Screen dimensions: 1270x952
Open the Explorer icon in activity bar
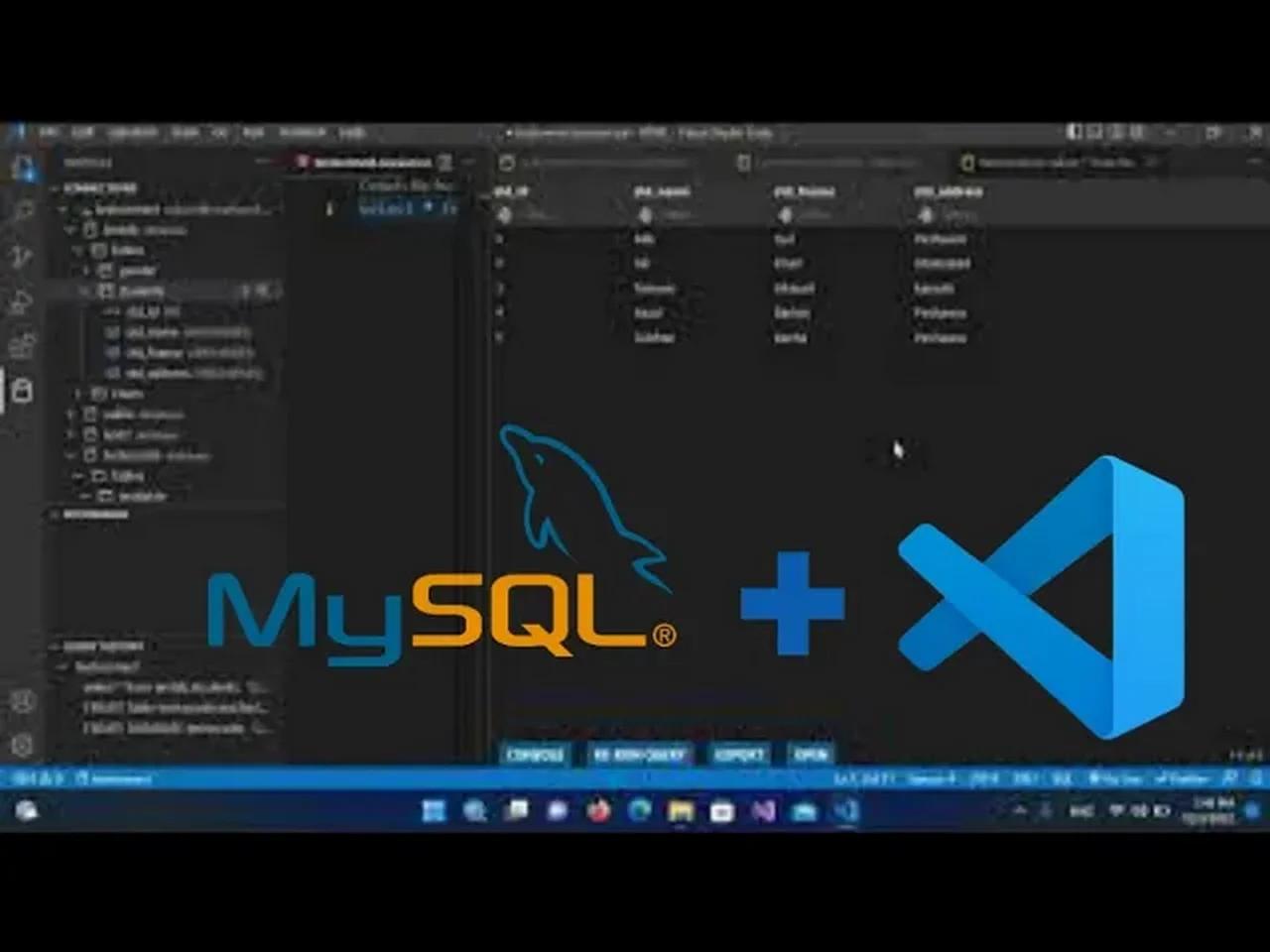[x=23, y=167]
